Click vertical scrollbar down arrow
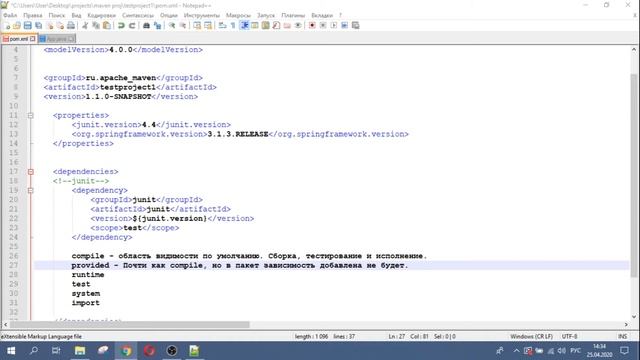The image size is (640, 360). 634,316
